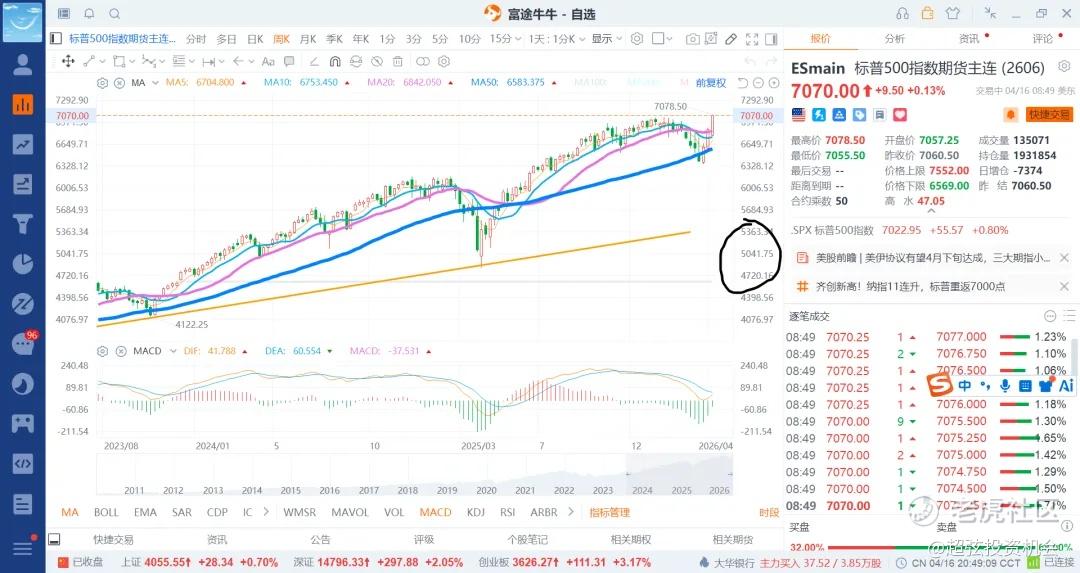
Task: Open the 相关期权 bottom tab
Action: tap(630, 540)
